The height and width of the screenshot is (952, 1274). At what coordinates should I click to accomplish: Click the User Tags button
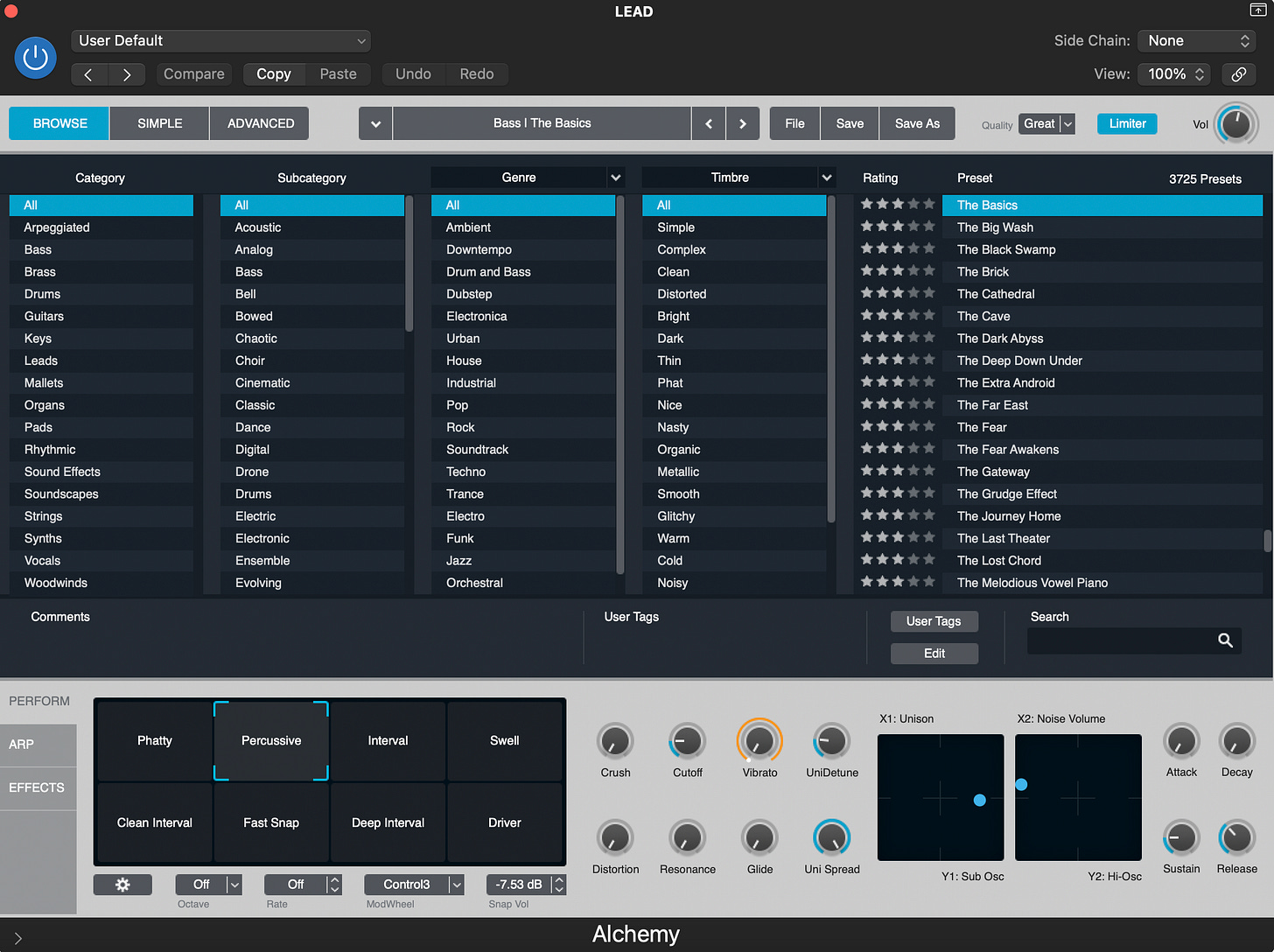[x=934, y=621]
